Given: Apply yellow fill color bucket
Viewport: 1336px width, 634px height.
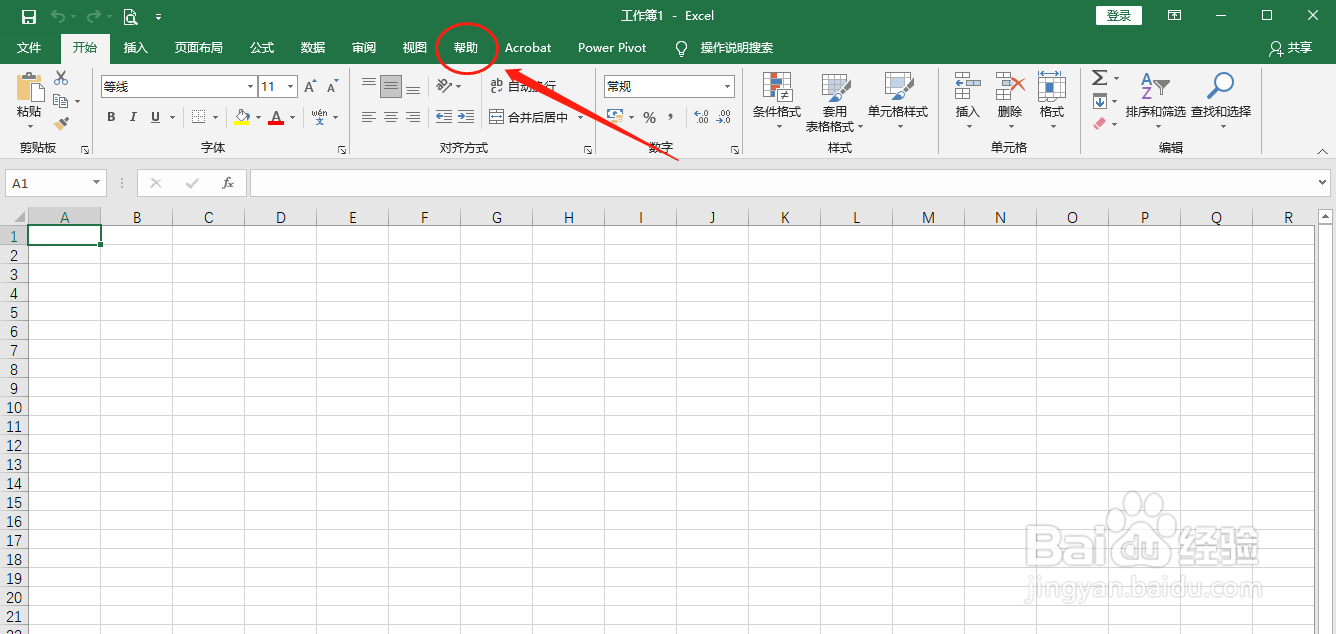Looking at the screenshot, I should click(x=242, y=117).
